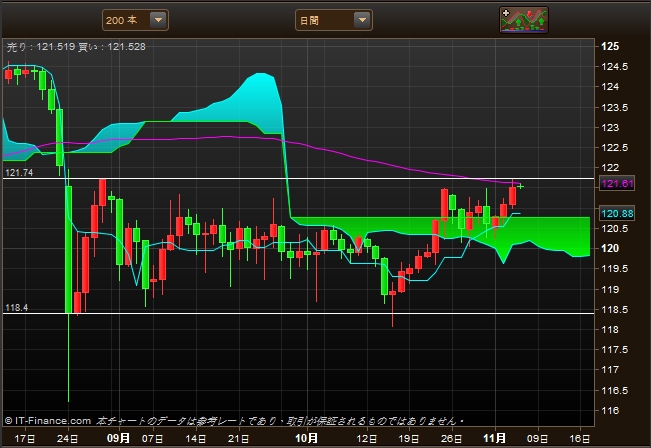
Task: Click the 120.5 price axis label
Action: click(614, 228)
